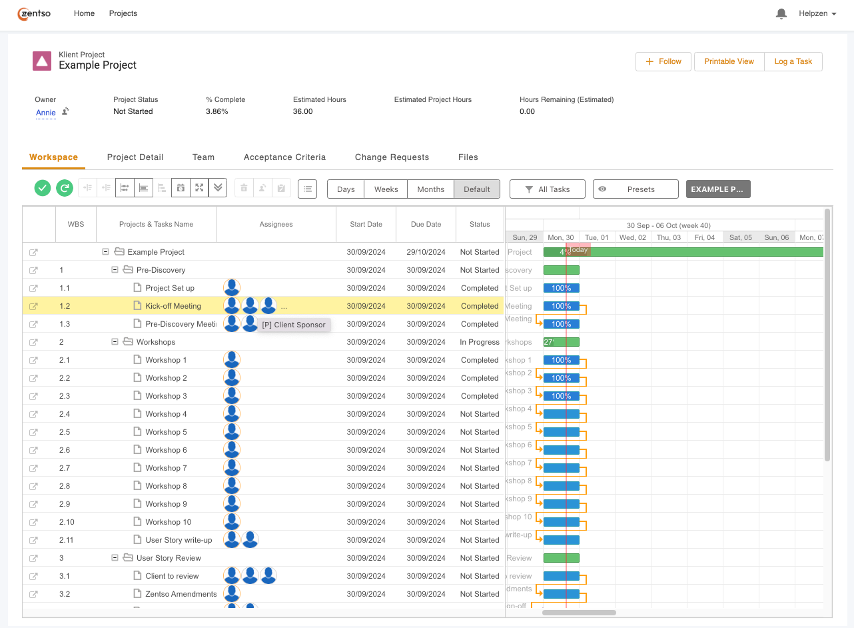
Task: Open the Projects menu item
Action: 123,14
